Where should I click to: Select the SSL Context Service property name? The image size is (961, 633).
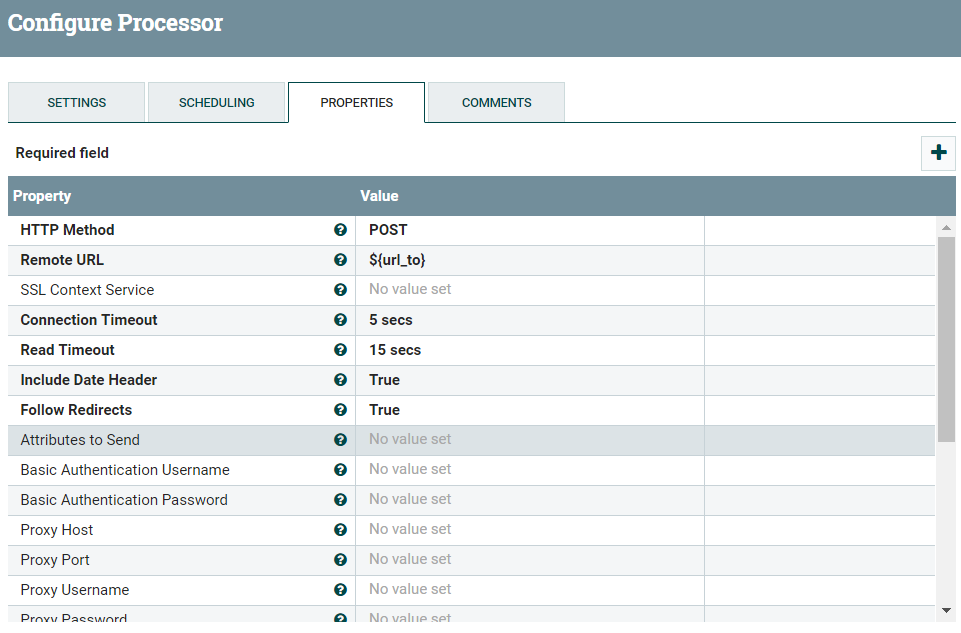point(87,290)
